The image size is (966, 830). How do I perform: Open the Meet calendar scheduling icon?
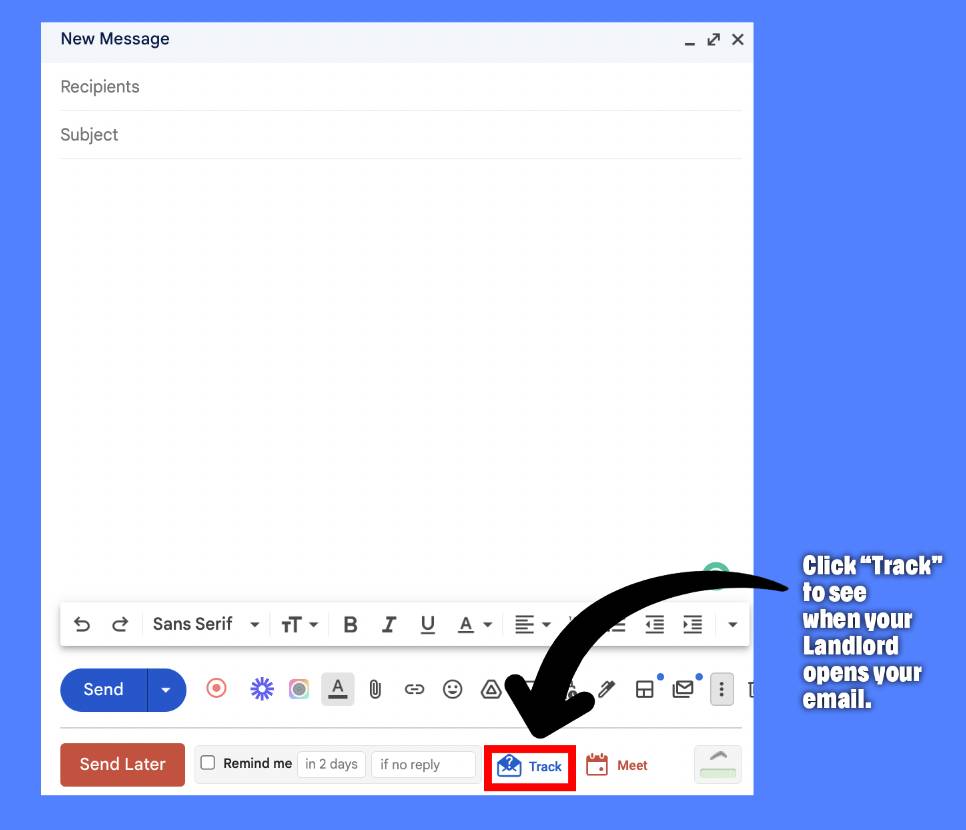click(617, 766)
